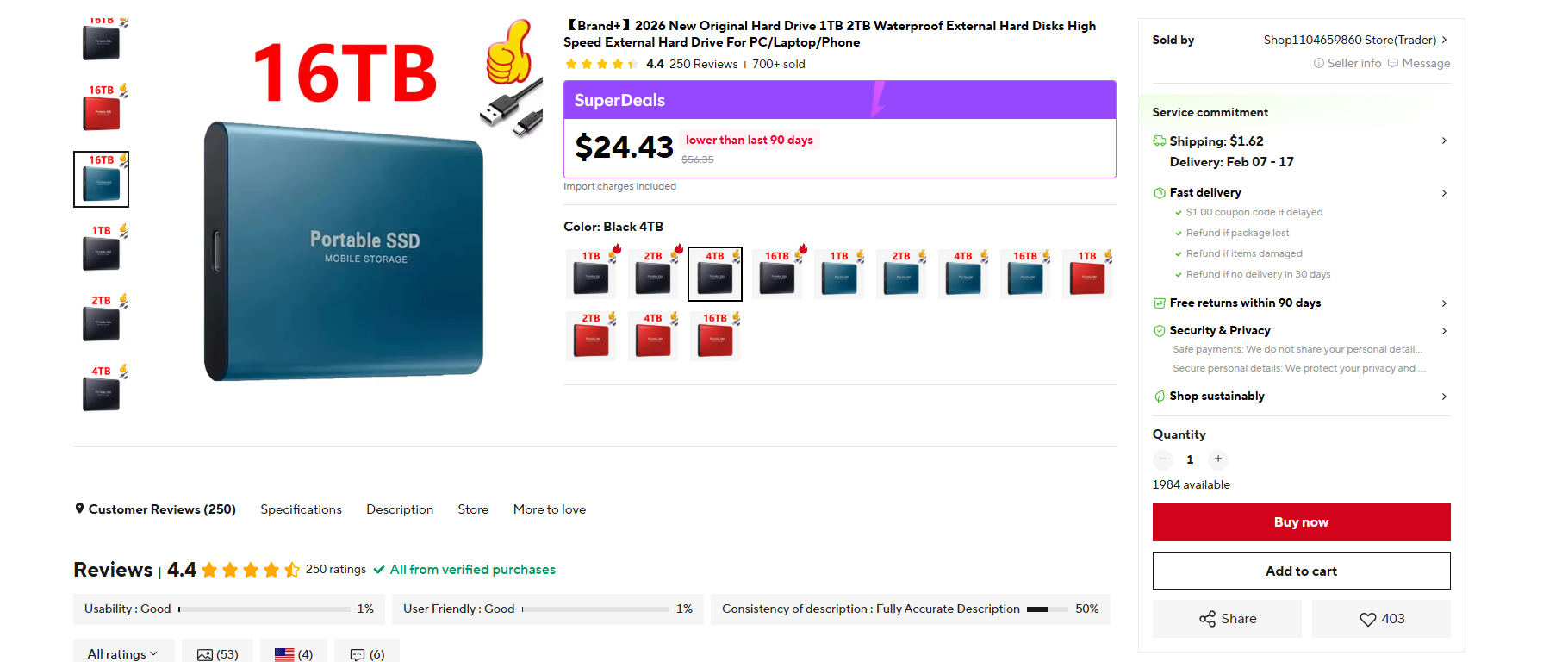1568x662 pixels.
Task: Open the Description tab
Action: [400, 509]
